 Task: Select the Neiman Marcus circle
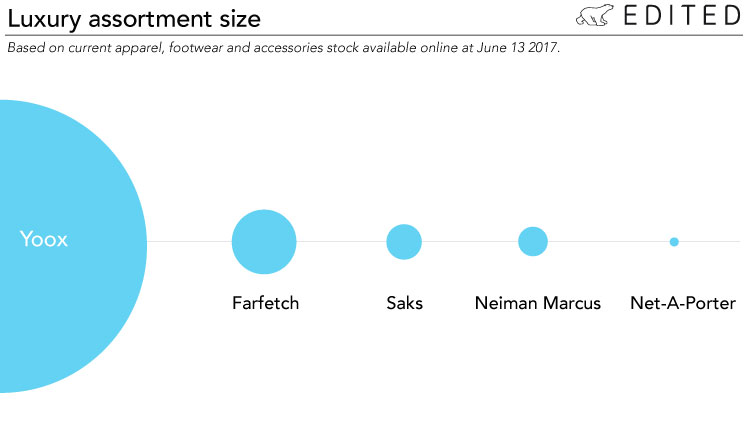pyautogui.click(x=533, y=241)
